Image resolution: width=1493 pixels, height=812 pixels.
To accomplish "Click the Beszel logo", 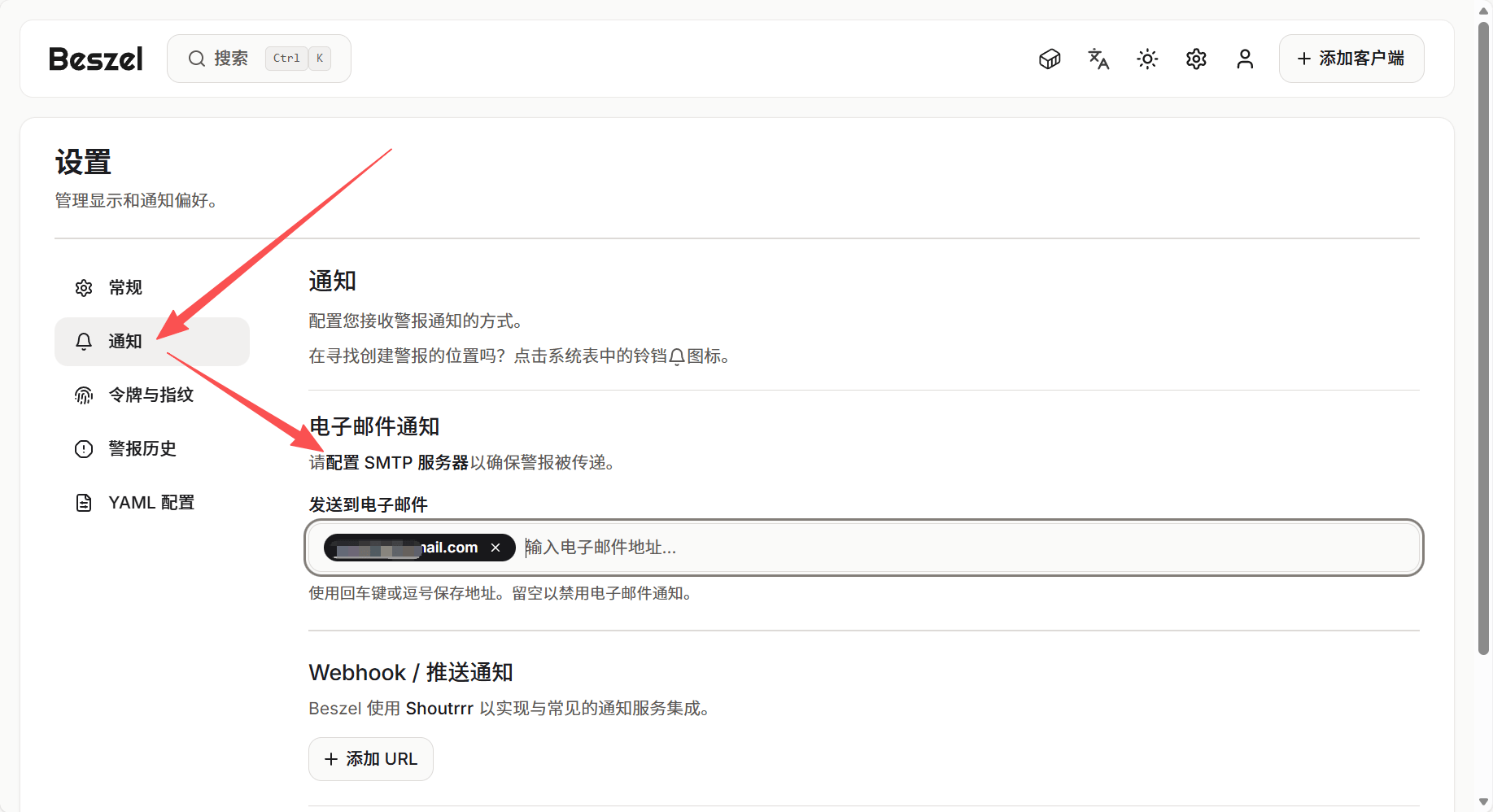I will point(96,59).
